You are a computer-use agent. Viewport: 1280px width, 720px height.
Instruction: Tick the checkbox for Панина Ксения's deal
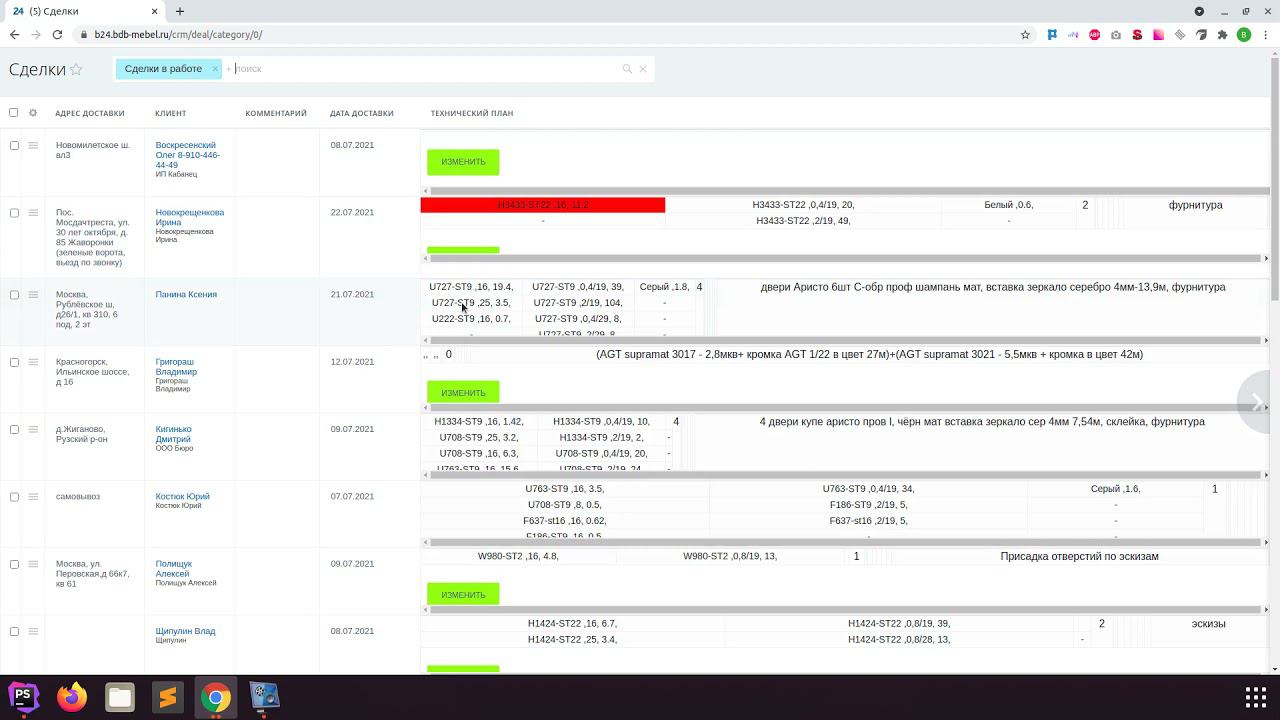coord(14,295)
